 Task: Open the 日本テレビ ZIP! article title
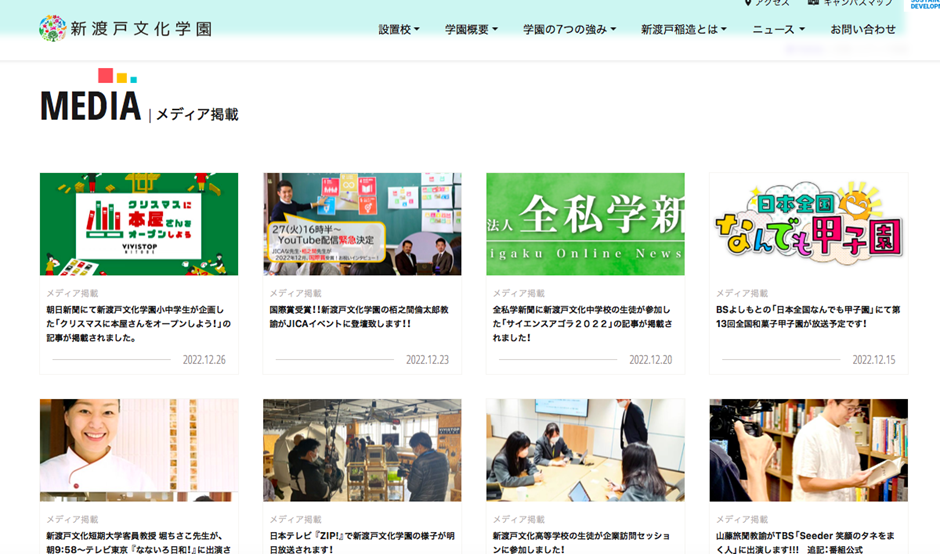[x=361, y=542]
